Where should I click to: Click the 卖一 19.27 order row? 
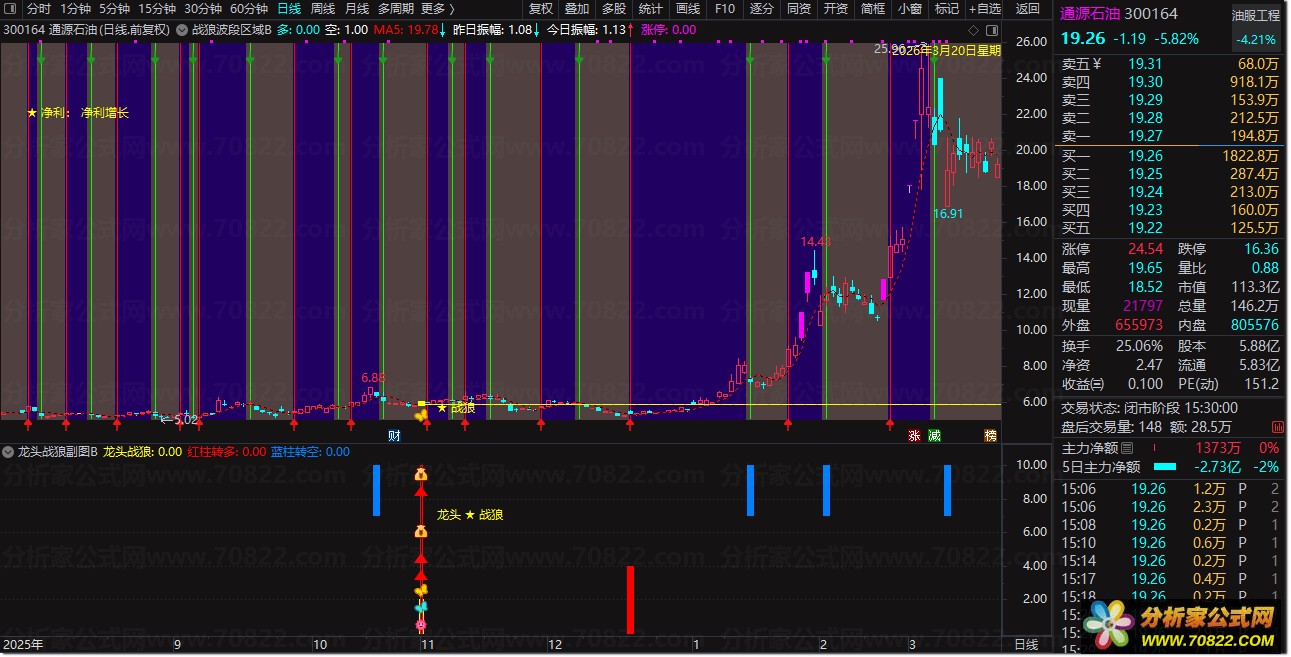(1170, 136)
